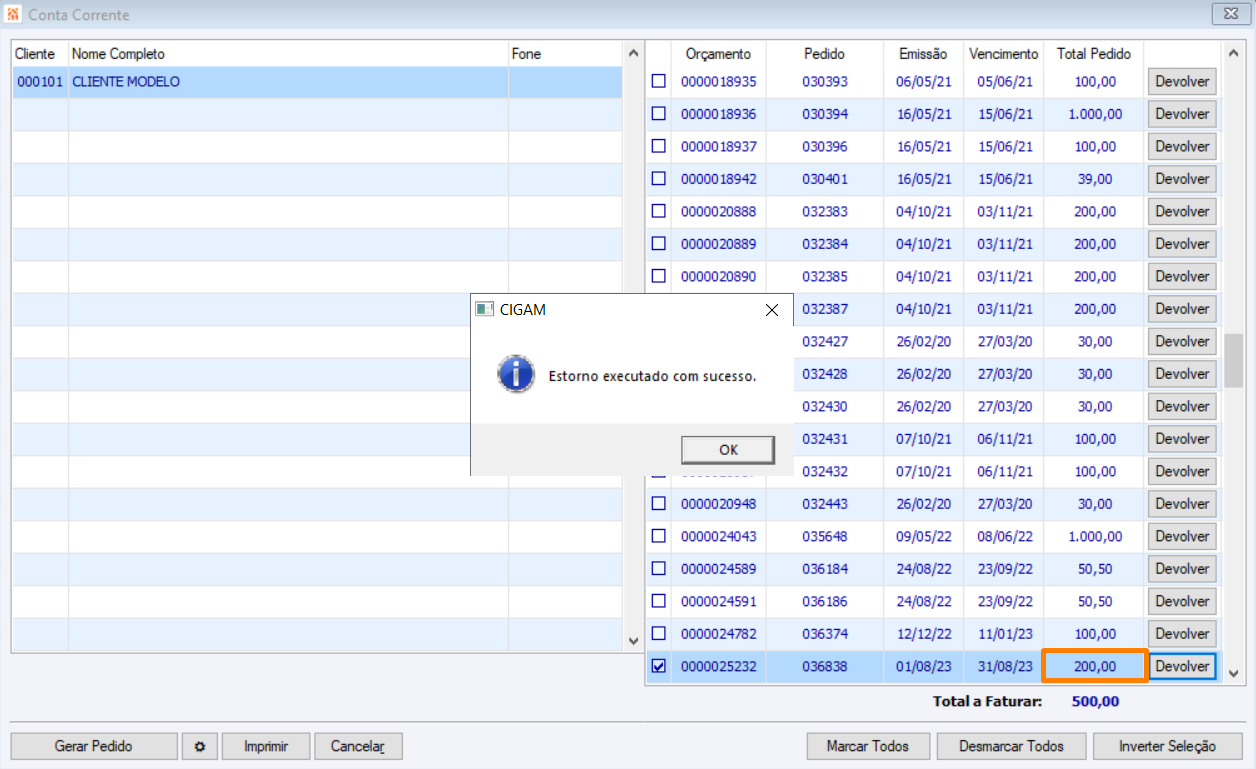The width and height of the screenshot is (1256, 769).
Task: Select orçamento 0000020948 cell
Action: (718, 504)
